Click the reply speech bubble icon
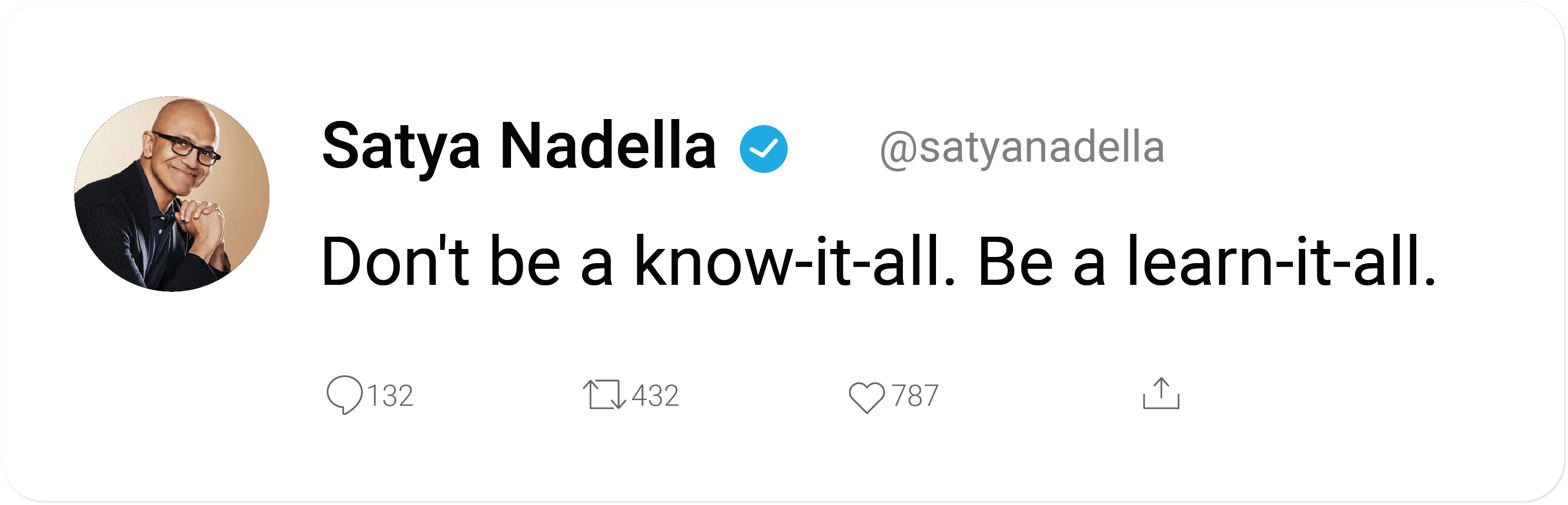1568x505 pixels. click(x=344, y=395)
